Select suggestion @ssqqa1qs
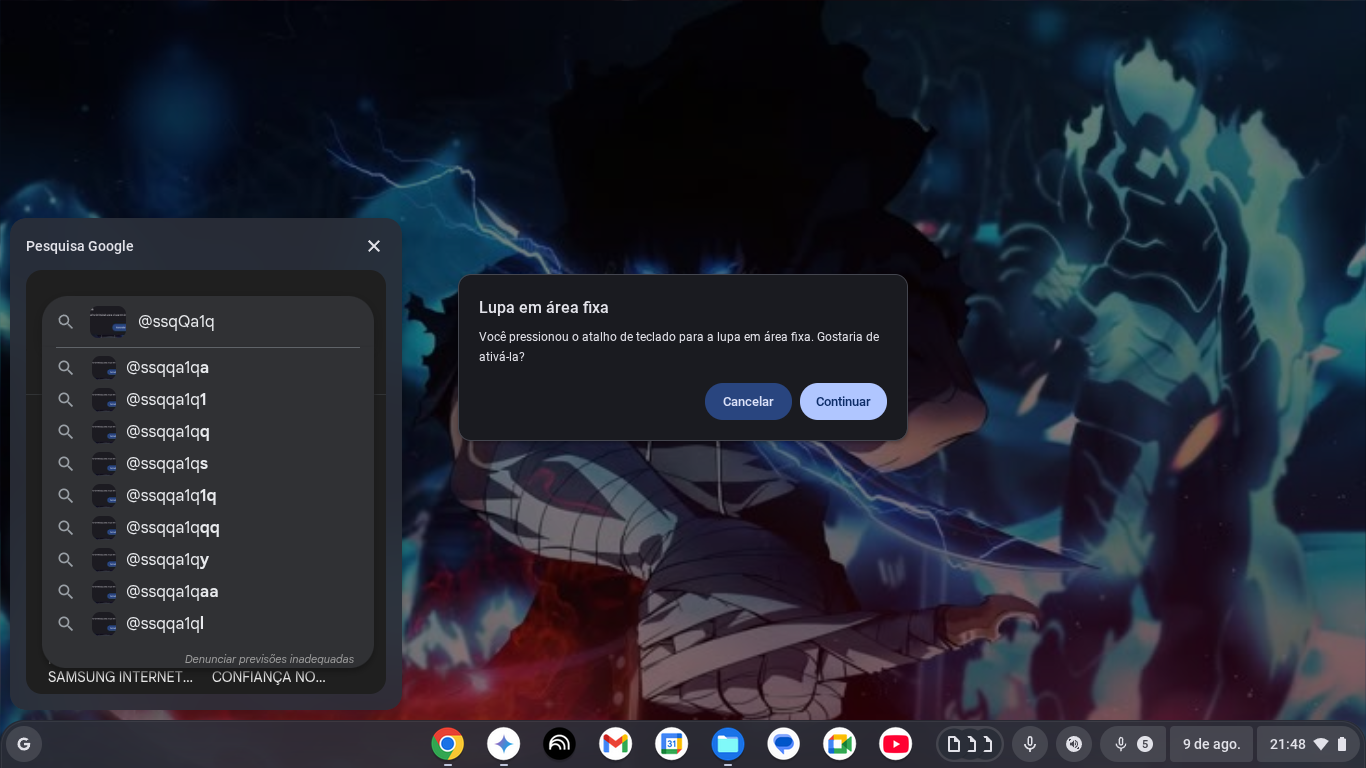Viewport: 1366px width, 768px height. pyautogui.click(x=208, y=463)
